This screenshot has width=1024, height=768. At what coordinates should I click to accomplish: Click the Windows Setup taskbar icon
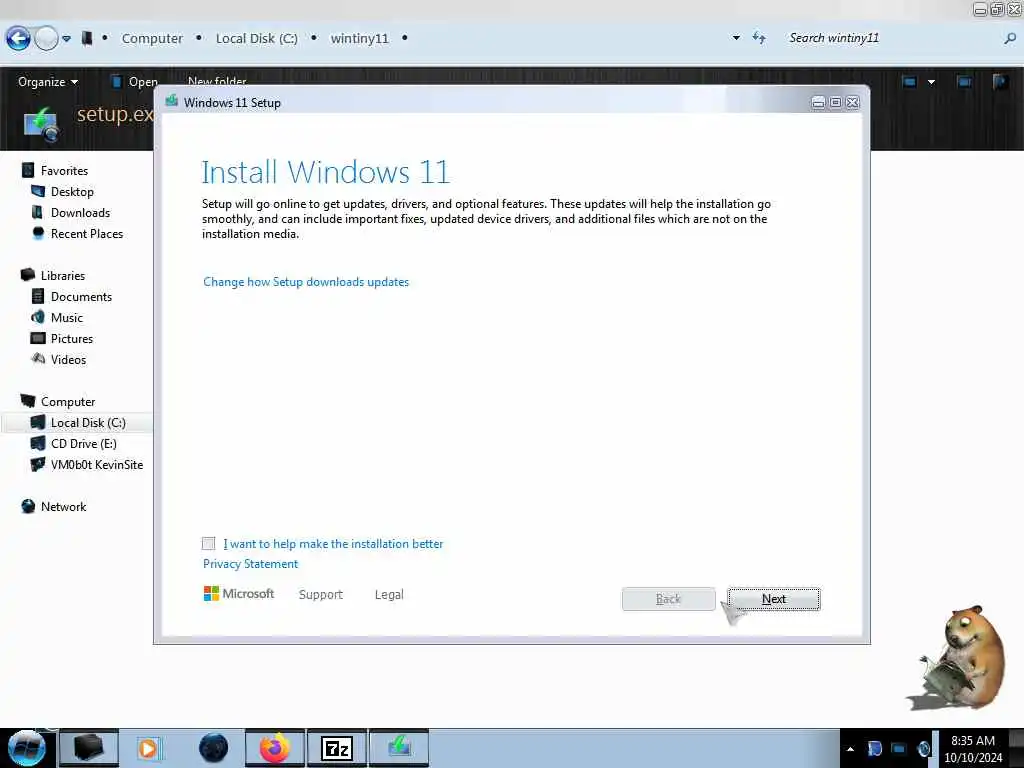pos(399,748)
